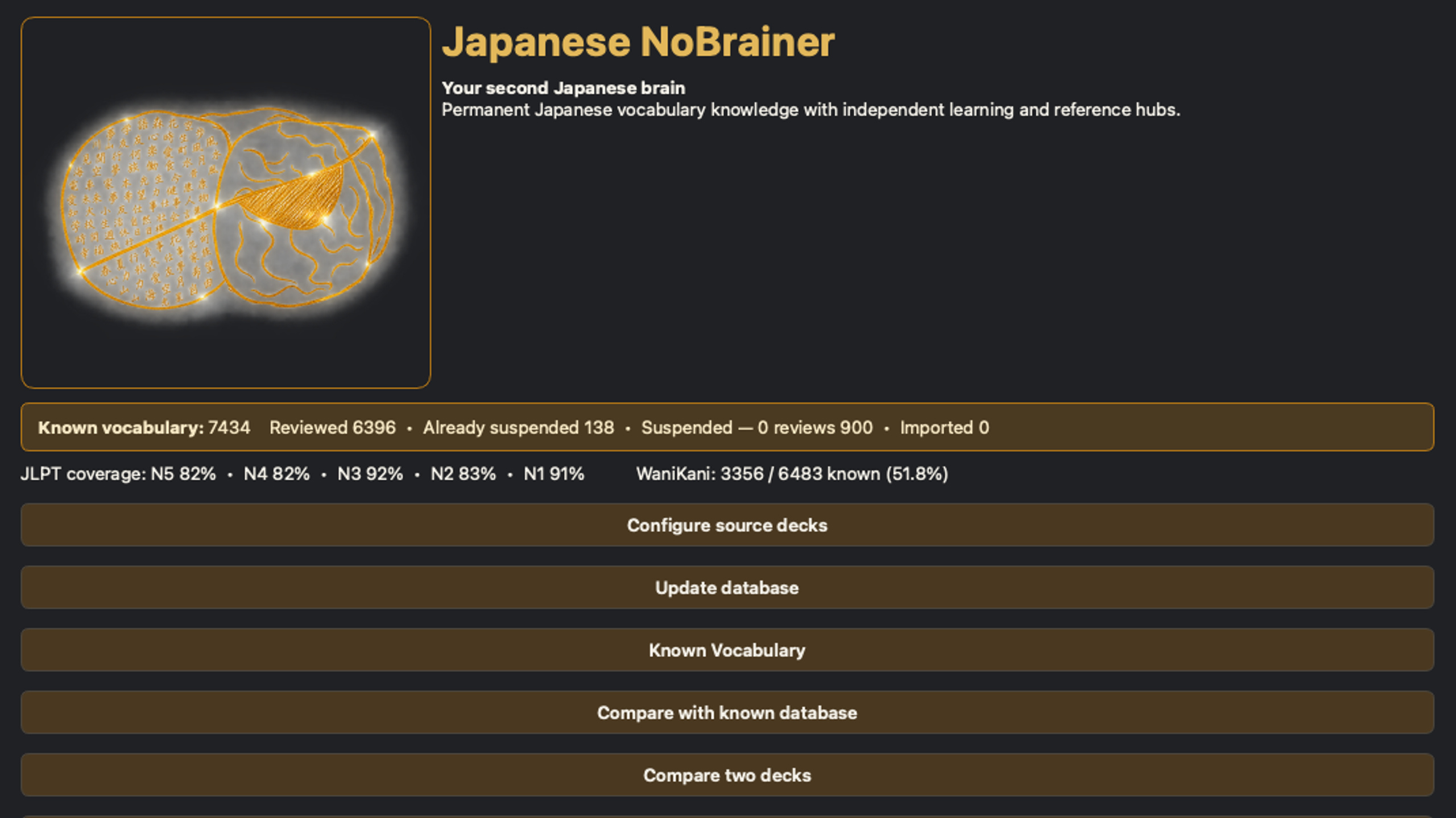Click the Already suspended 138 statistic

coord(518,427)
